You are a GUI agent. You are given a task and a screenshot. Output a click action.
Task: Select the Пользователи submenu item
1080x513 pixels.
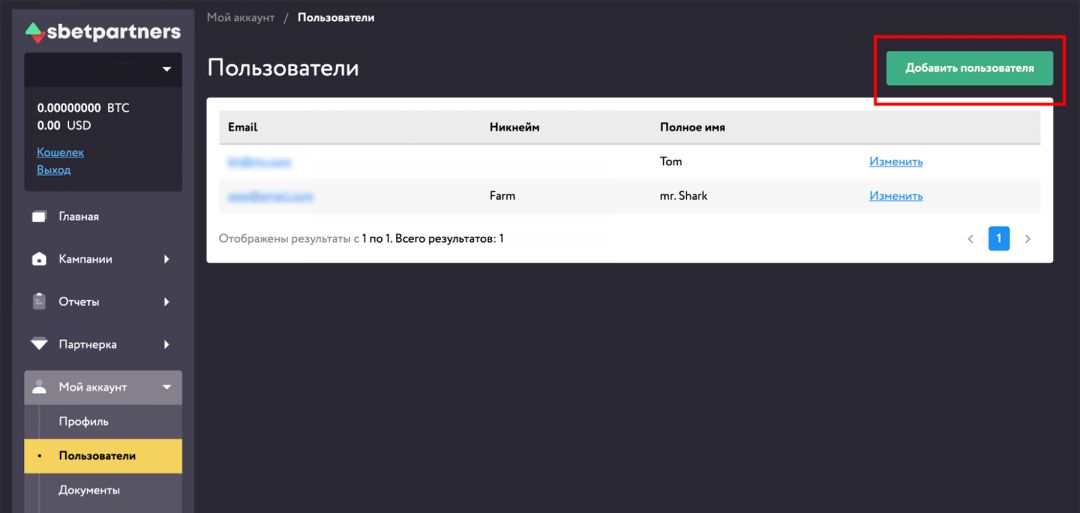click(x=103, y=456)
